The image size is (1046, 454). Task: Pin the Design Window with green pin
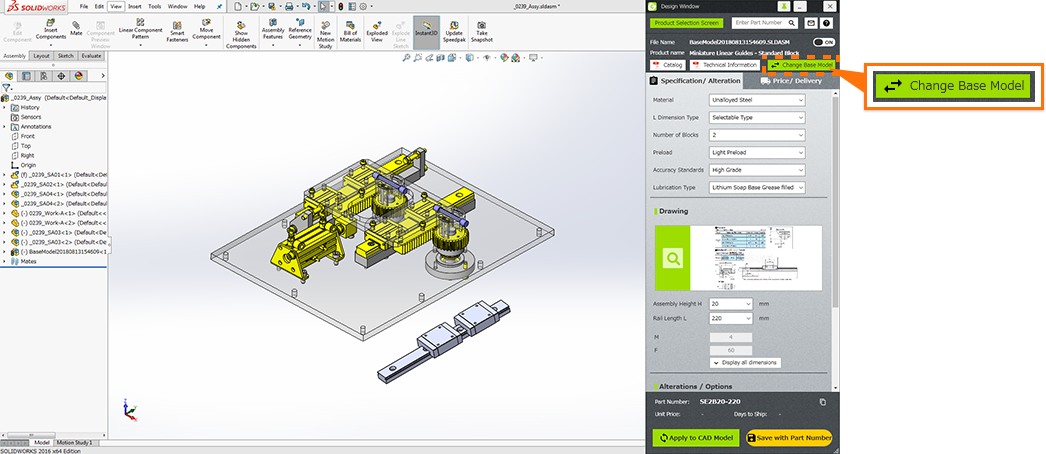pos(785,6)
